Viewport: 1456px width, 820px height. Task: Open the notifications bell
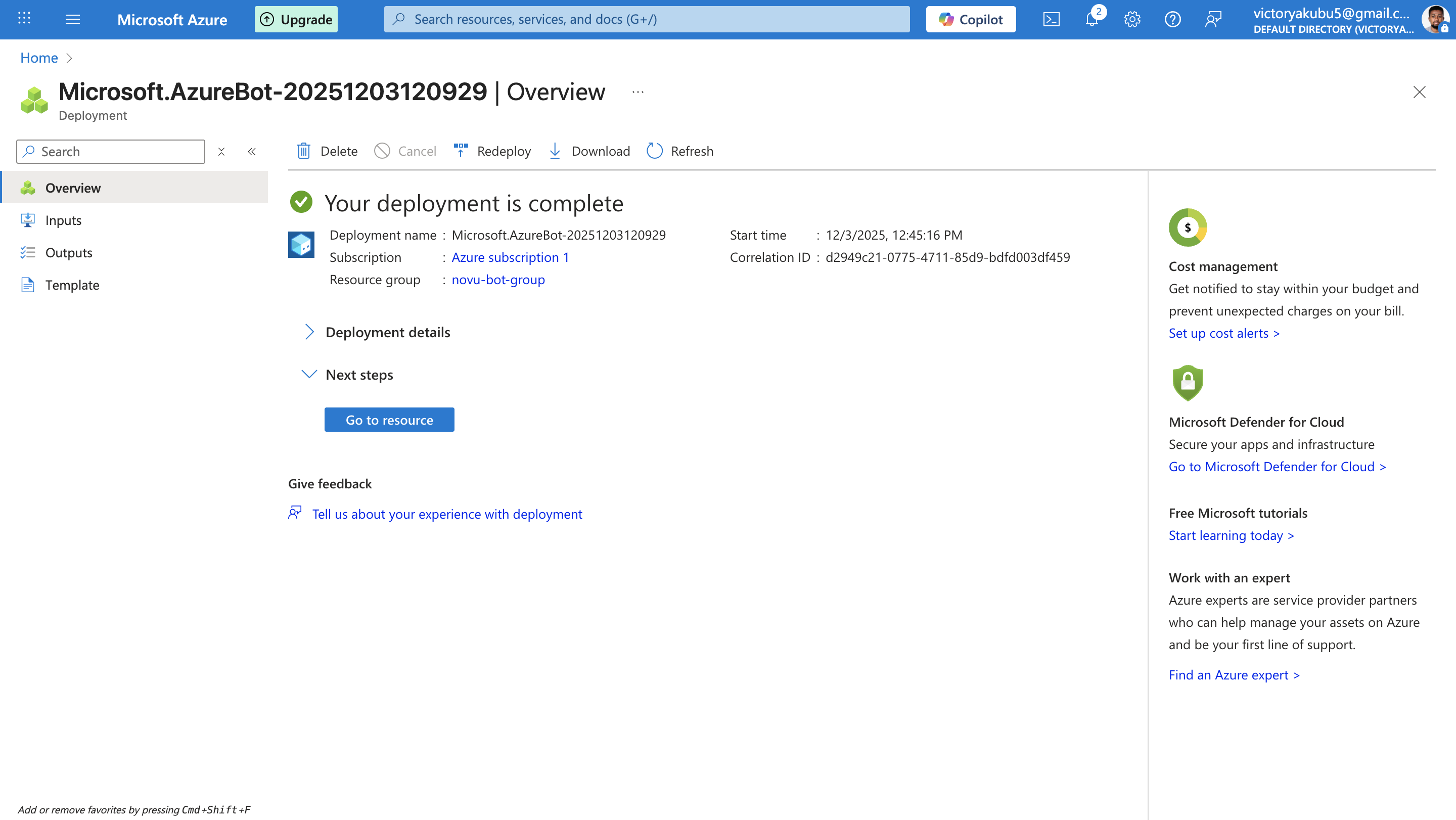click(1091, 20)
